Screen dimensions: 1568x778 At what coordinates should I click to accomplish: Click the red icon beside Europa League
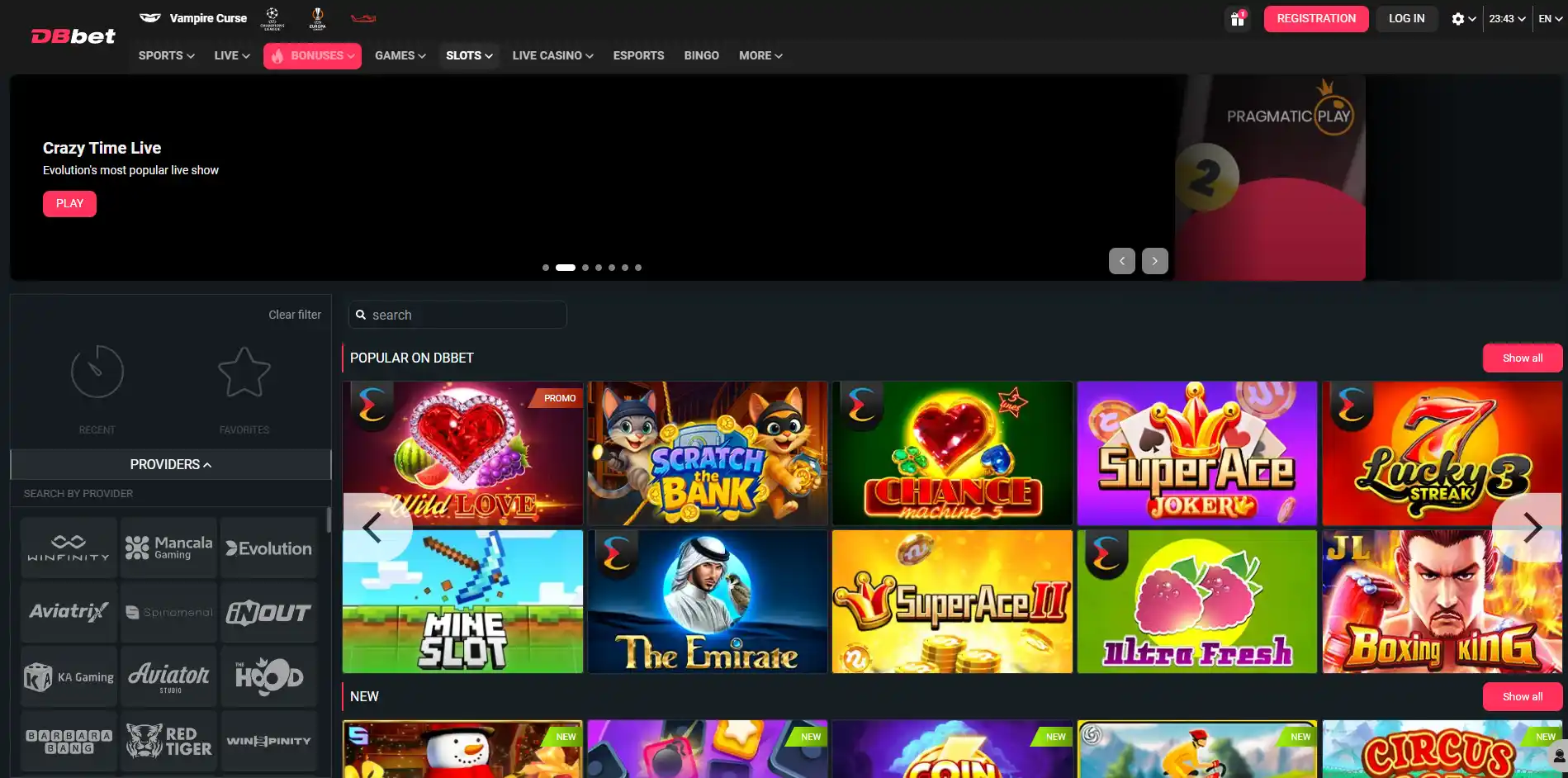[x=363, y=18]
